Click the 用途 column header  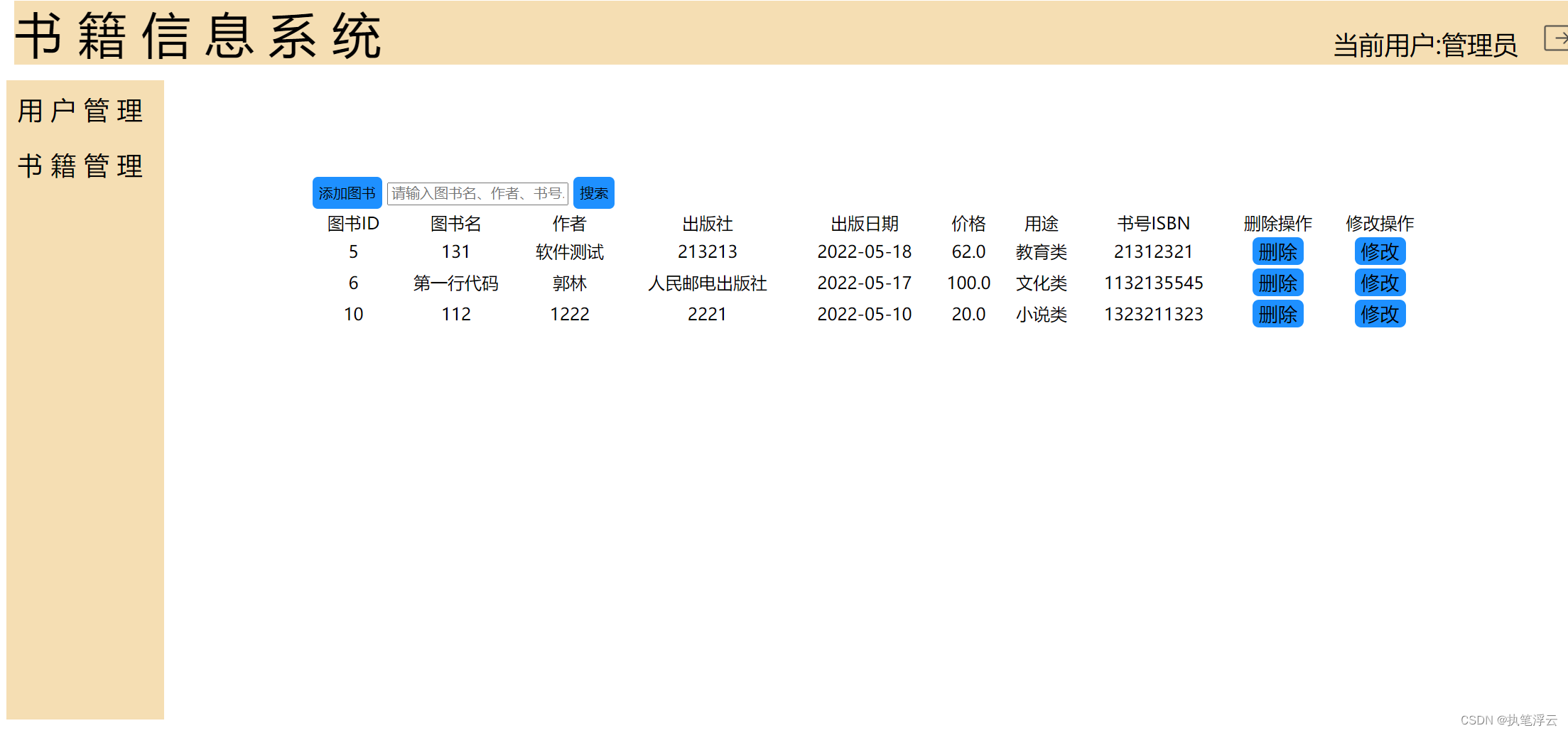pyautogui.click(x=1042, y=224)
